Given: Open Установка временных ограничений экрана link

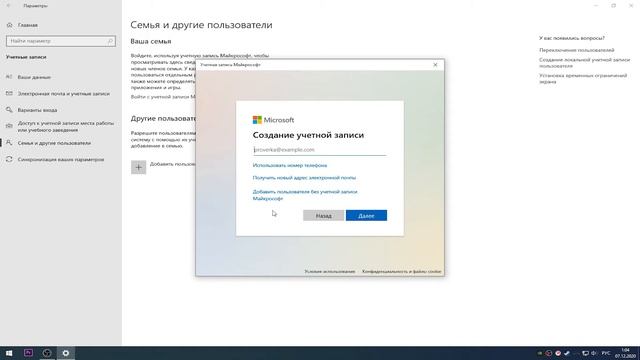Looking at the screenshot, I should [x=583, y=78].
